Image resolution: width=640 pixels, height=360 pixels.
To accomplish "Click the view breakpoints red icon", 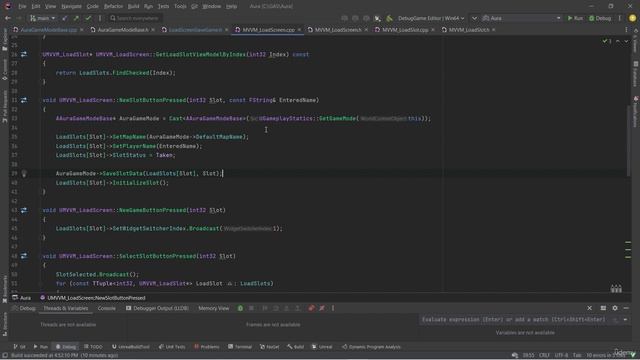I will (311, 309).
